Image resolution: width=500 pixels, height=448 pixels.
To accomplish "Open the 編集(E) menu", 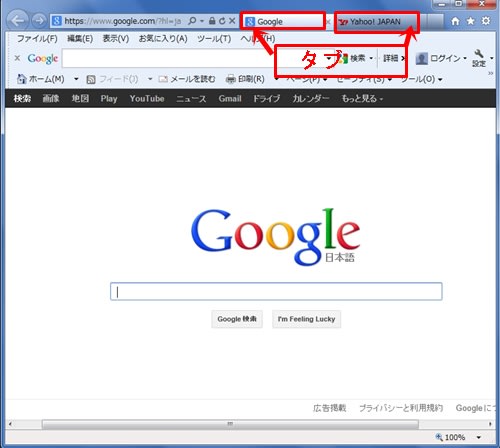I will (80, 39).
